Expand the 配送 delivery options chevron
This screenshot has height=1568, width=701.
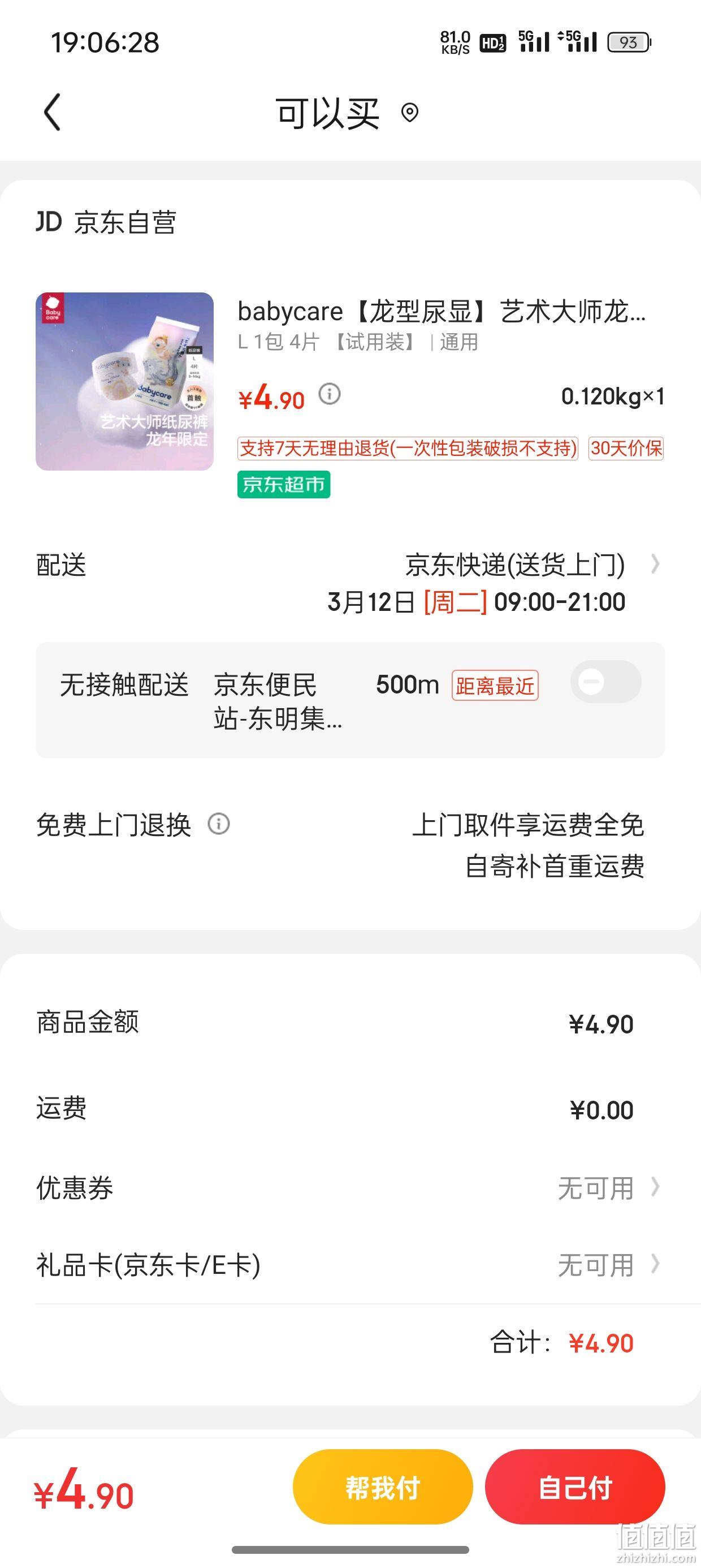pyautogui.click(x=655, y=565)
